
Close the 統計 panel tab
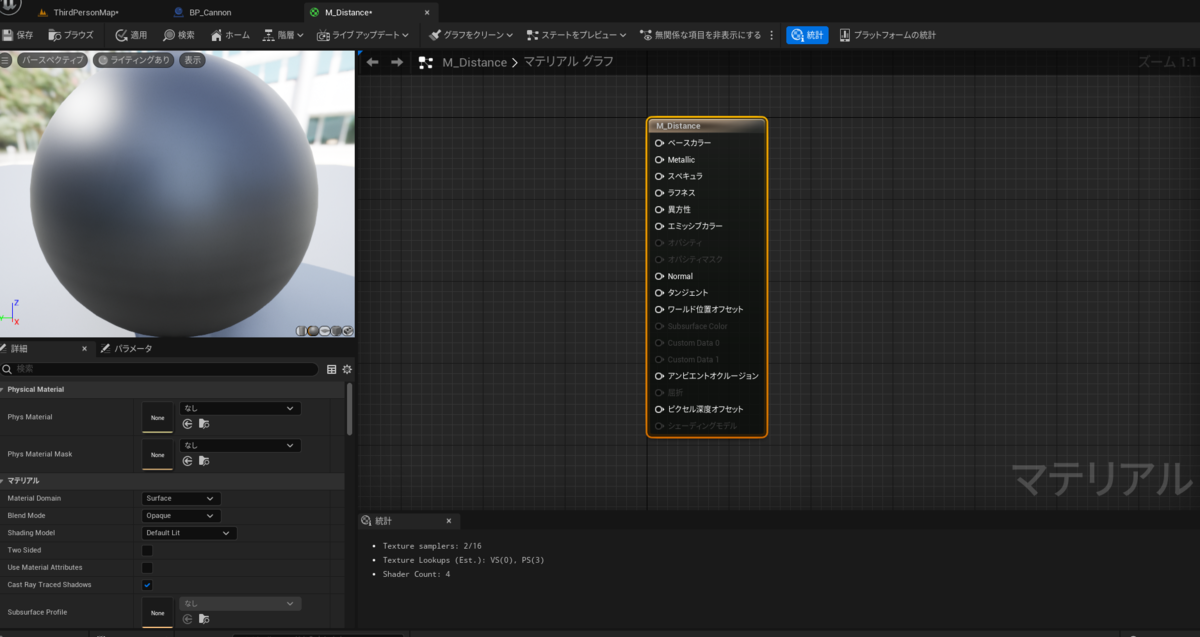pos(448,521)
